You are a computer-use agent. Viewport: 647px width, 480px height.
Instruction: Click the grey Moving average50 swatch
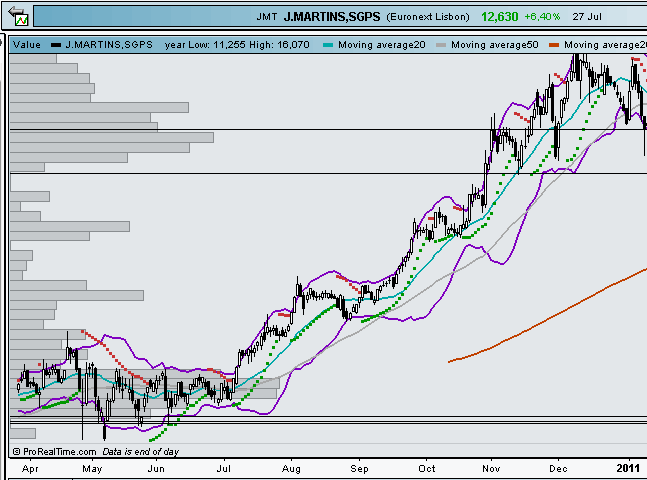coord(441,45)
